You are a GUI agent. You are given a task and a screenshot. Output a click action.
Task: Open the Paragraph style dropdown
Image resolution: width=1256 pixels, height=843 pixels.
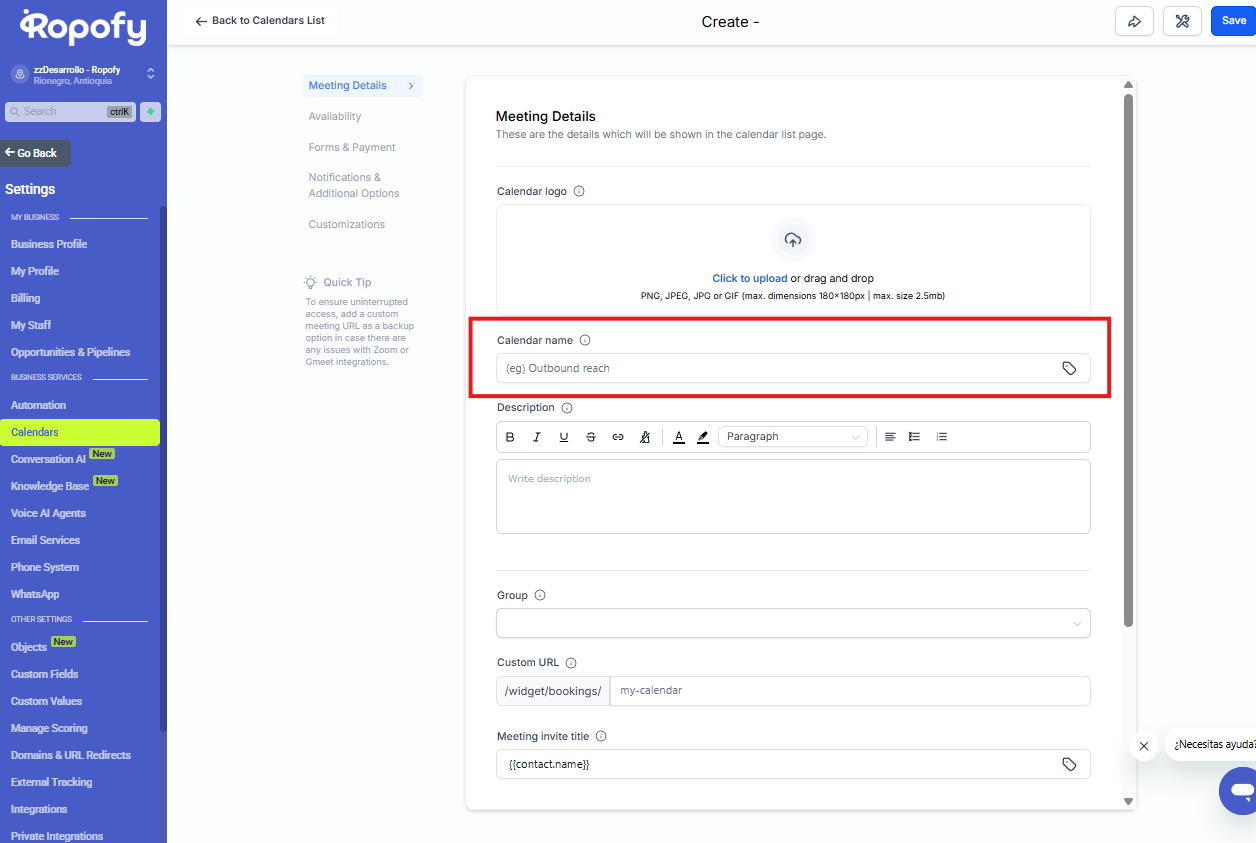pos(792,437)
